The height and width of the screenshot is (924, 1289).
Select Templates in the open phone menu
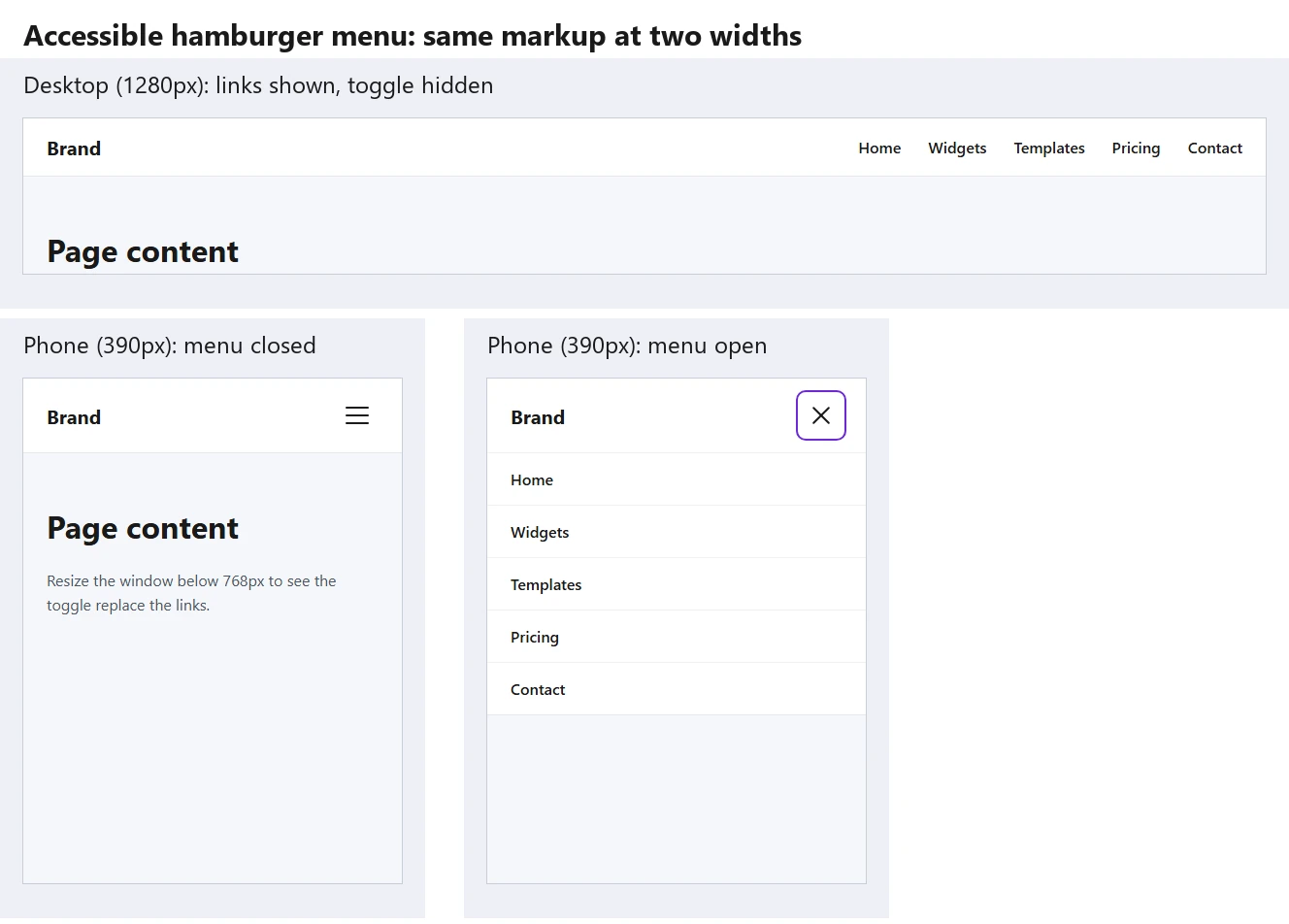click(x=677, y=584)
